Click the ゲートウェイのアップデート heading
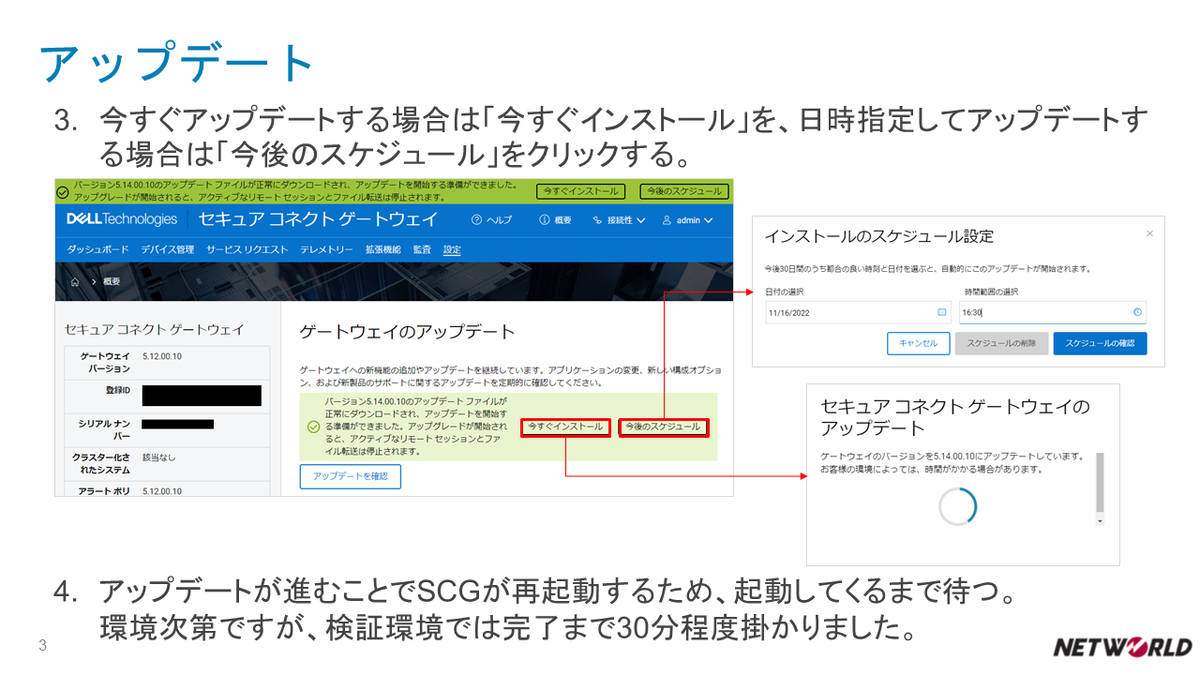This screenshot has height=675, width=1200. point(407,331)
